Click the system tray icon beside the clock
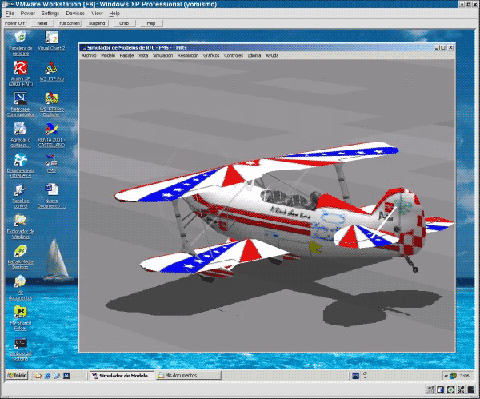The image size is (480, 399). pos(453,376)
